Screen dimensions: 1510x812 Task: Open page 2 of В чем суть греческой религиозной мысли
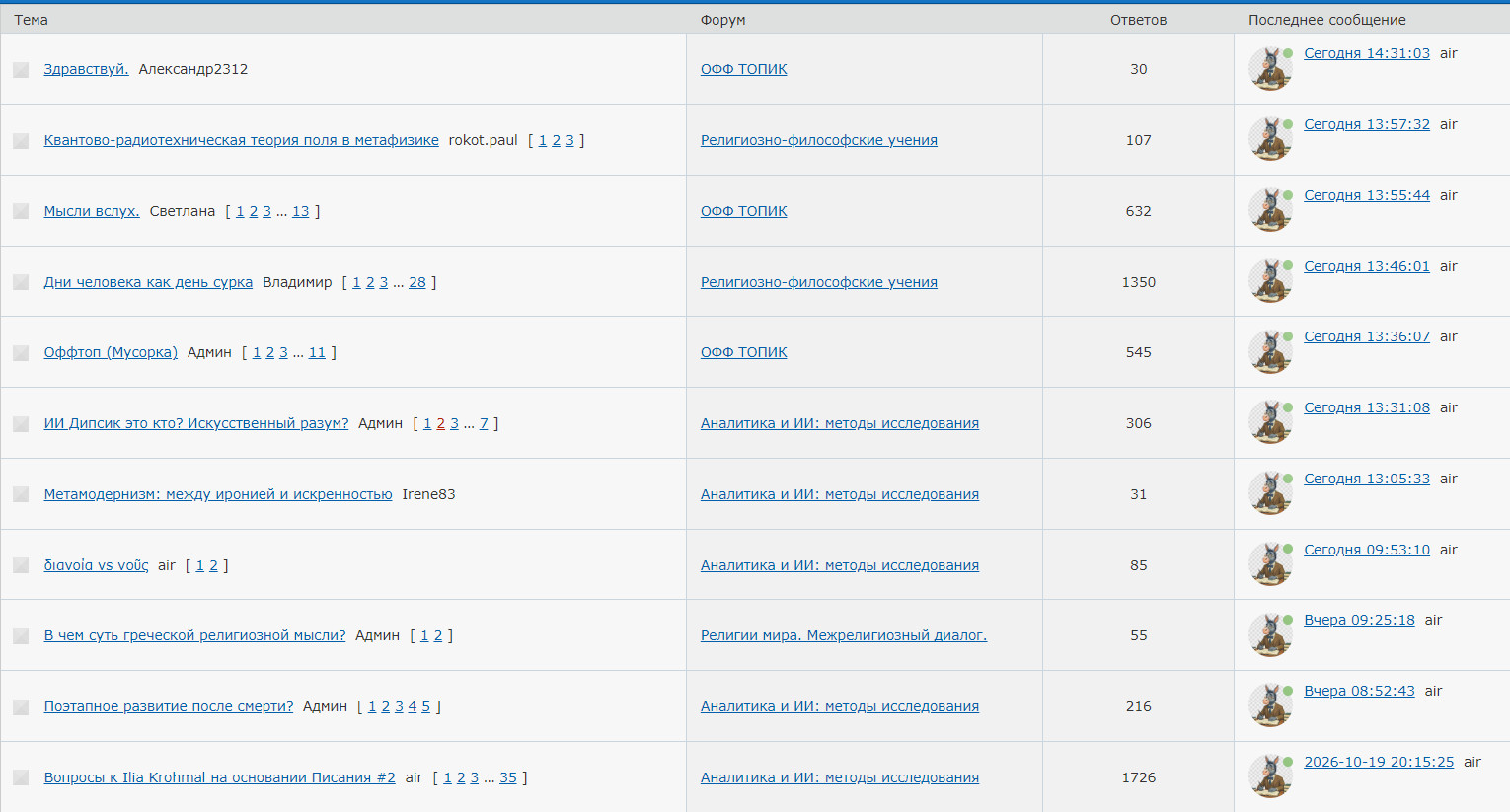tap(438, 635)
